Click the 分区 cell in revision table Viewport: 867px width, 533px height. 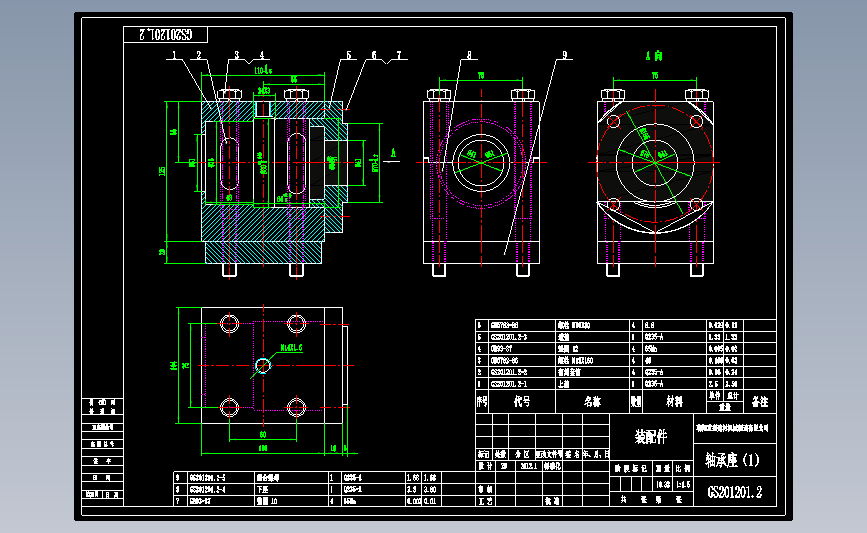522,454
